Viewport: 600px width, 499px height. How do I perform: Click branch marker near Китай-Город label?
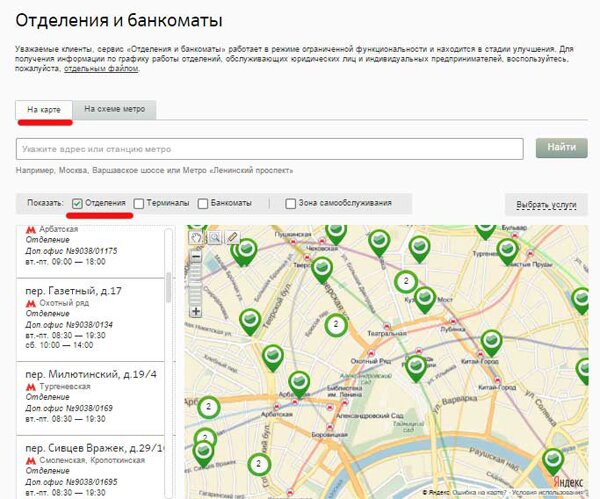click(x=492, y=342)
